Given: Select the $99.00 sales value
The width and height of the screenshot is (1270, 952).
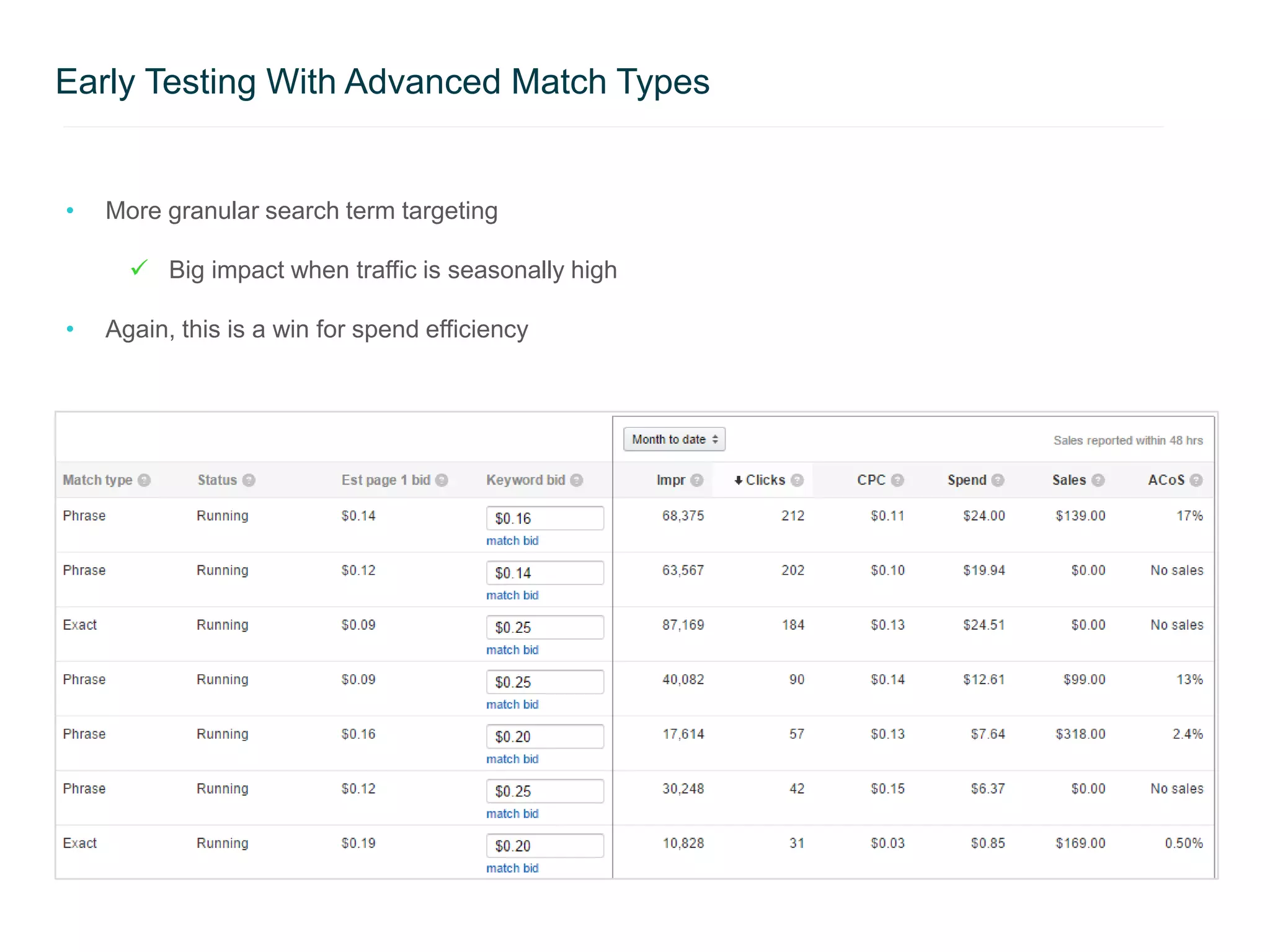Looking at the screenshot, I should pyautogui.click(x=1084, y=679).
